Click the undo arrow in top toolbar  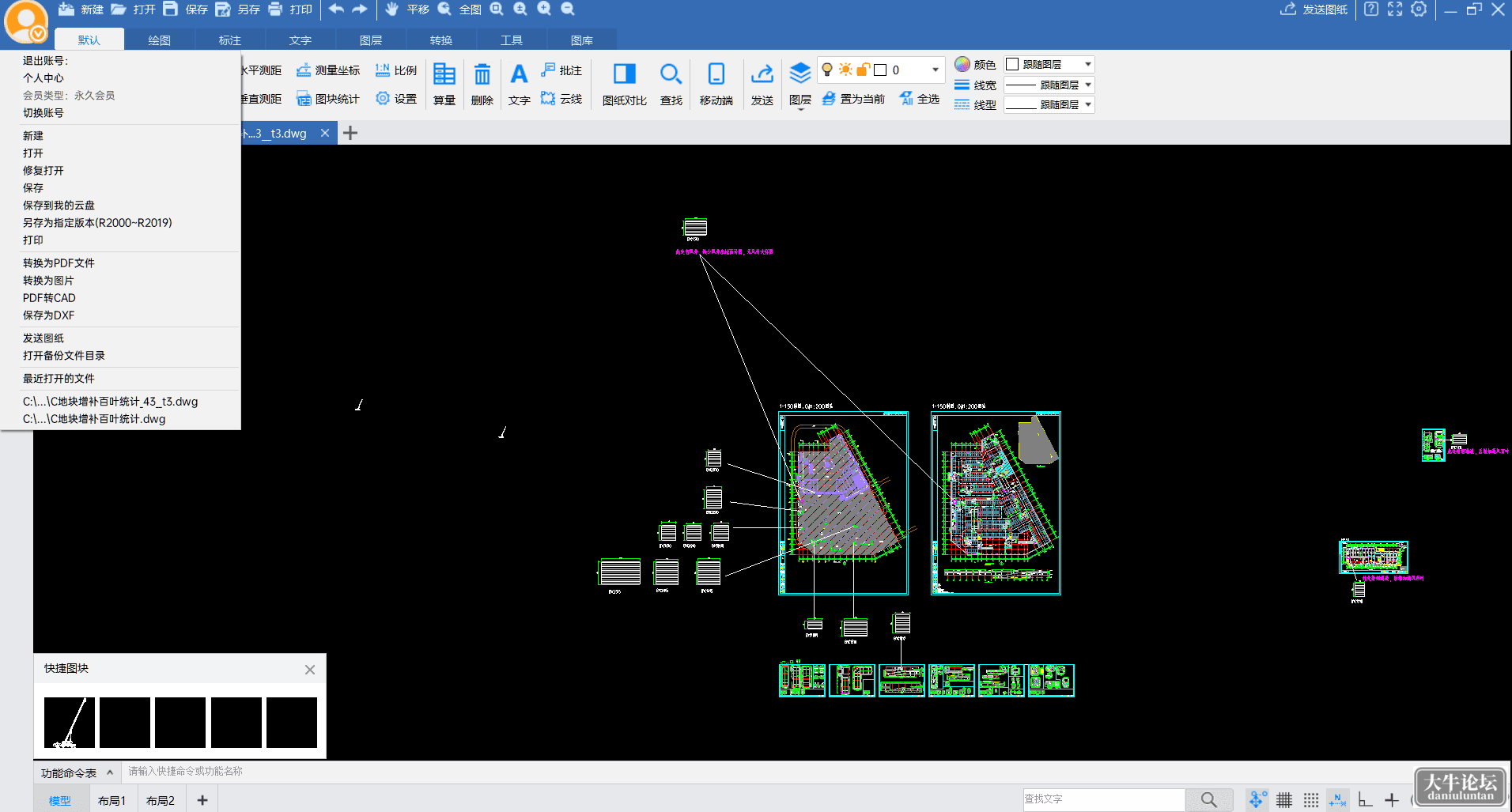pyautogui.click(x=336, y=9)
